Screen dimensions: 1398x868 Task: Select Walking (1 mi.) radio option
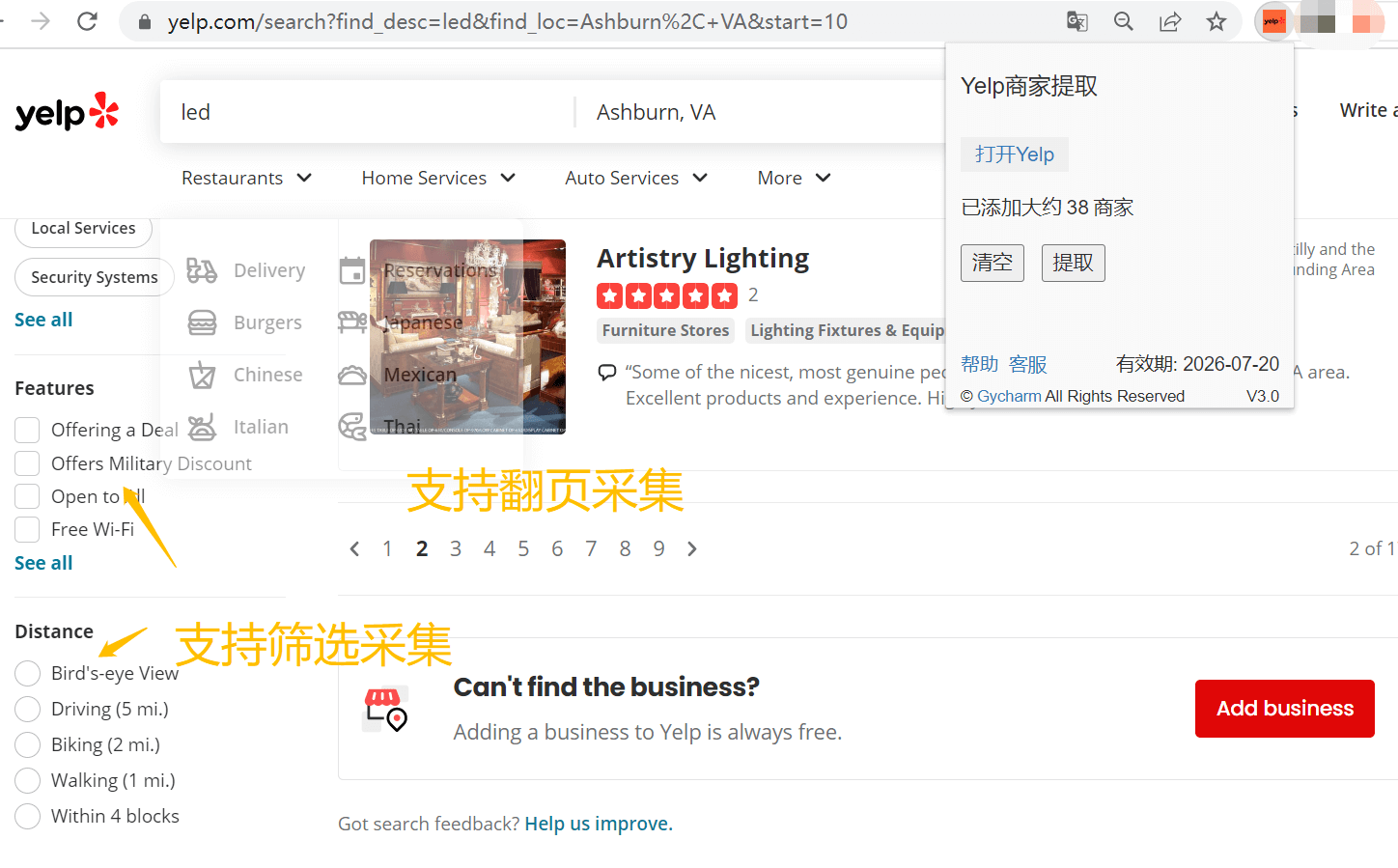click(x=27, y=780)
